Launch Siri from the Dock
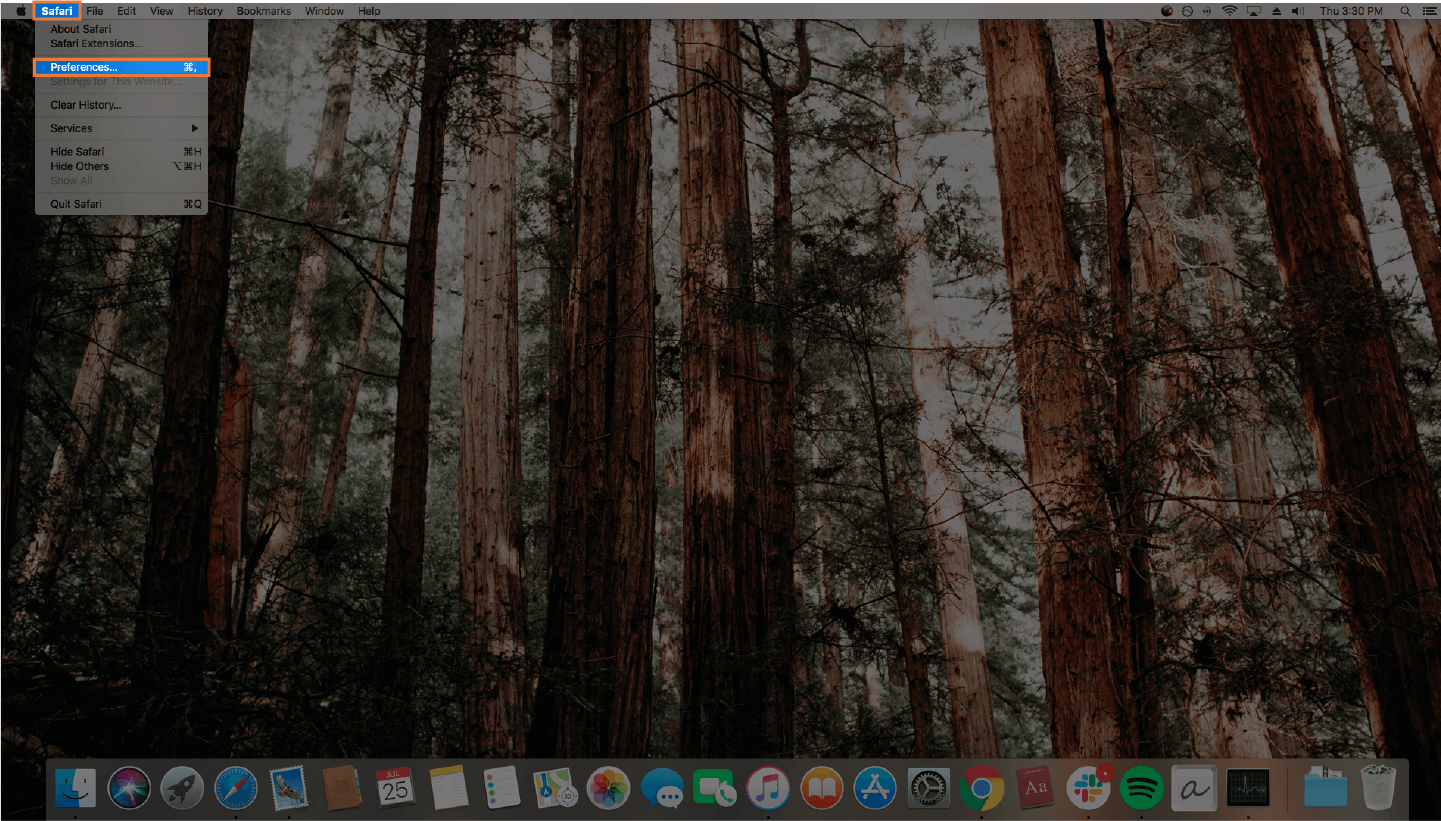 129,789
